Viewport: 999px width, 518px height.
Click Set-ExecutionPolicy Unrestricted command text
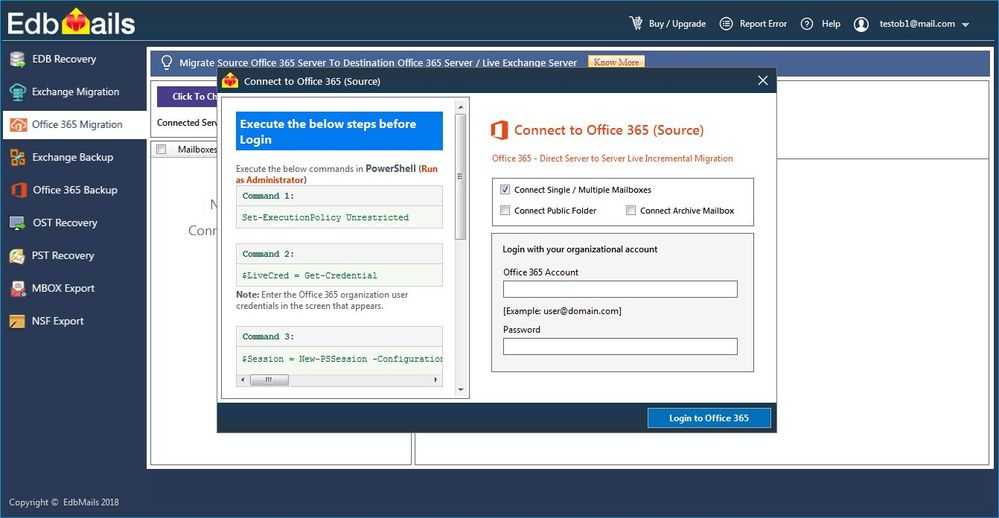click(325, 217)
